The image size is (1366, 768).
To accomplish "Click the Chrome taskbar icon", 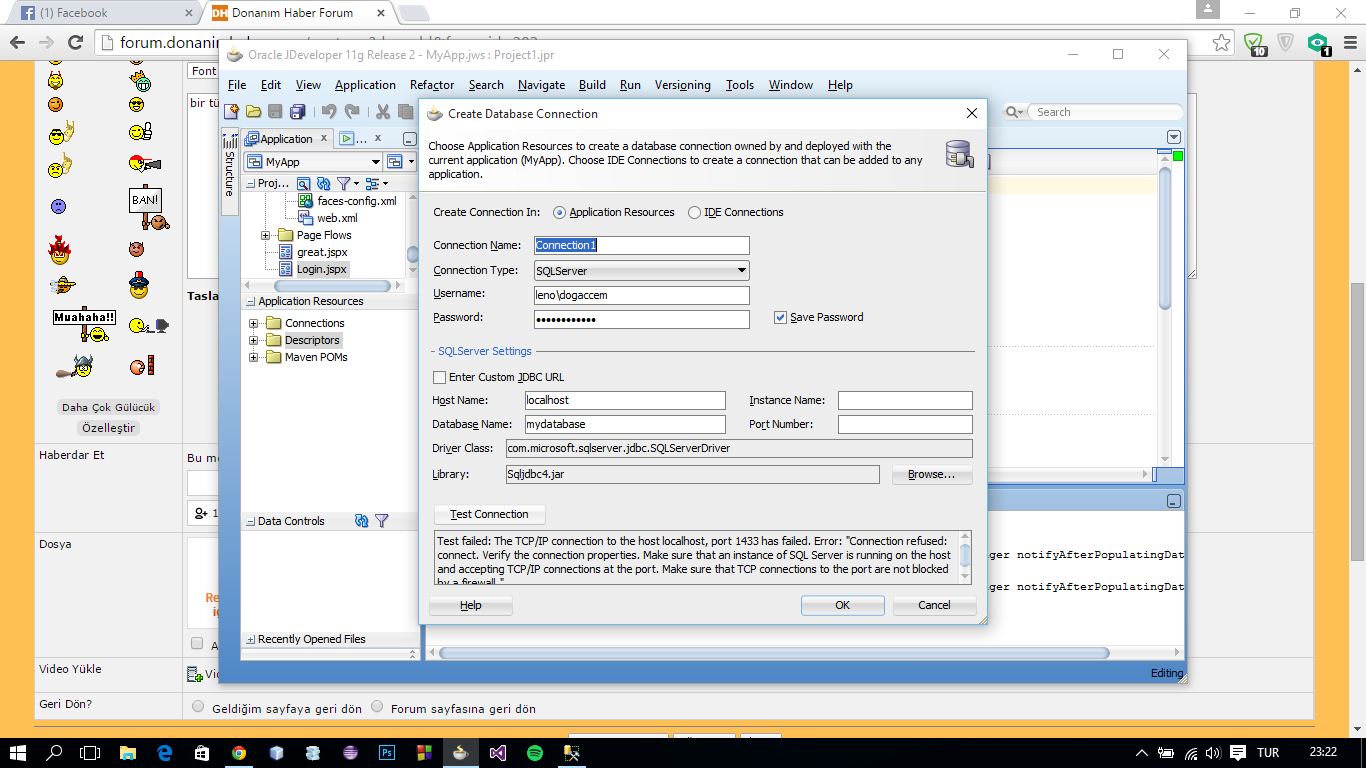I will pos(239,752).
